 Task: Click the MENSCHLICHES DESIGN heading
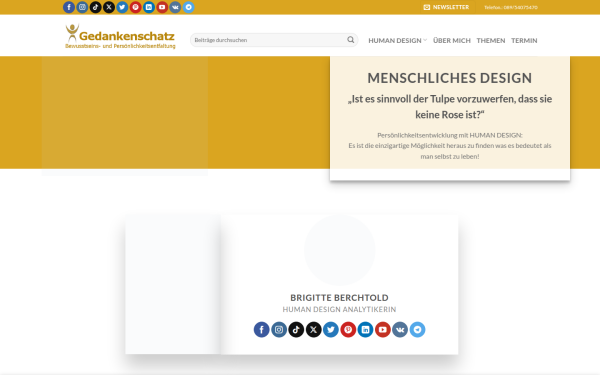click(450, 78)
